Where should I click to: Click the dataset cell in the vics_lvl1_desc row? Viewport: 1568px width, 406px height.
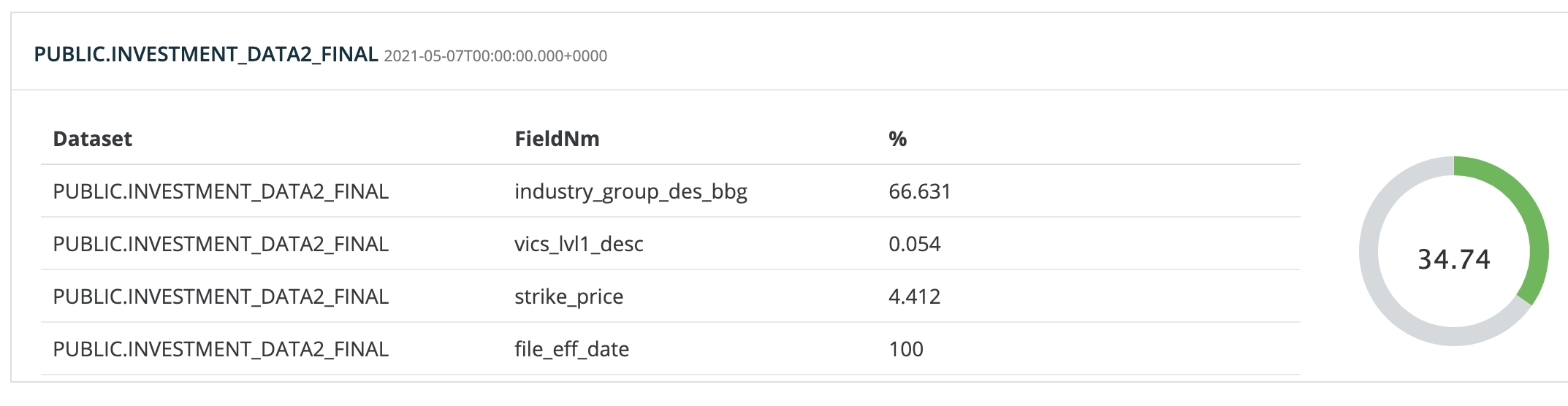point(221,244)
